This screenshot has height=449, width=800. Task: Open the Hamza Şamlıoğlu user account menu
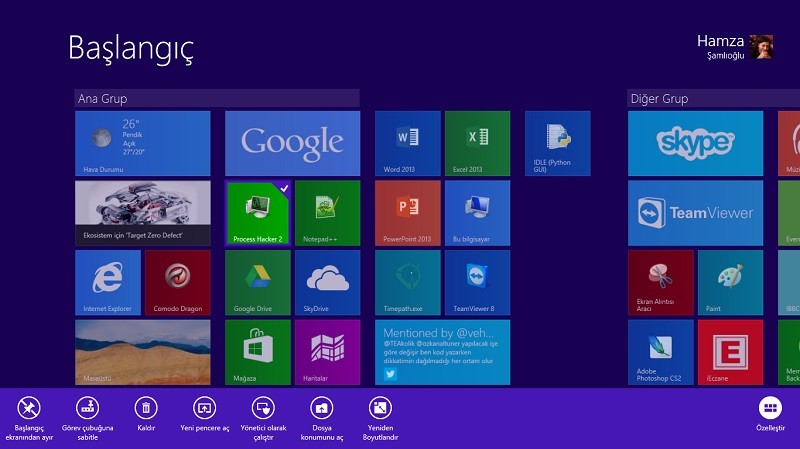(x=735, y=47)
